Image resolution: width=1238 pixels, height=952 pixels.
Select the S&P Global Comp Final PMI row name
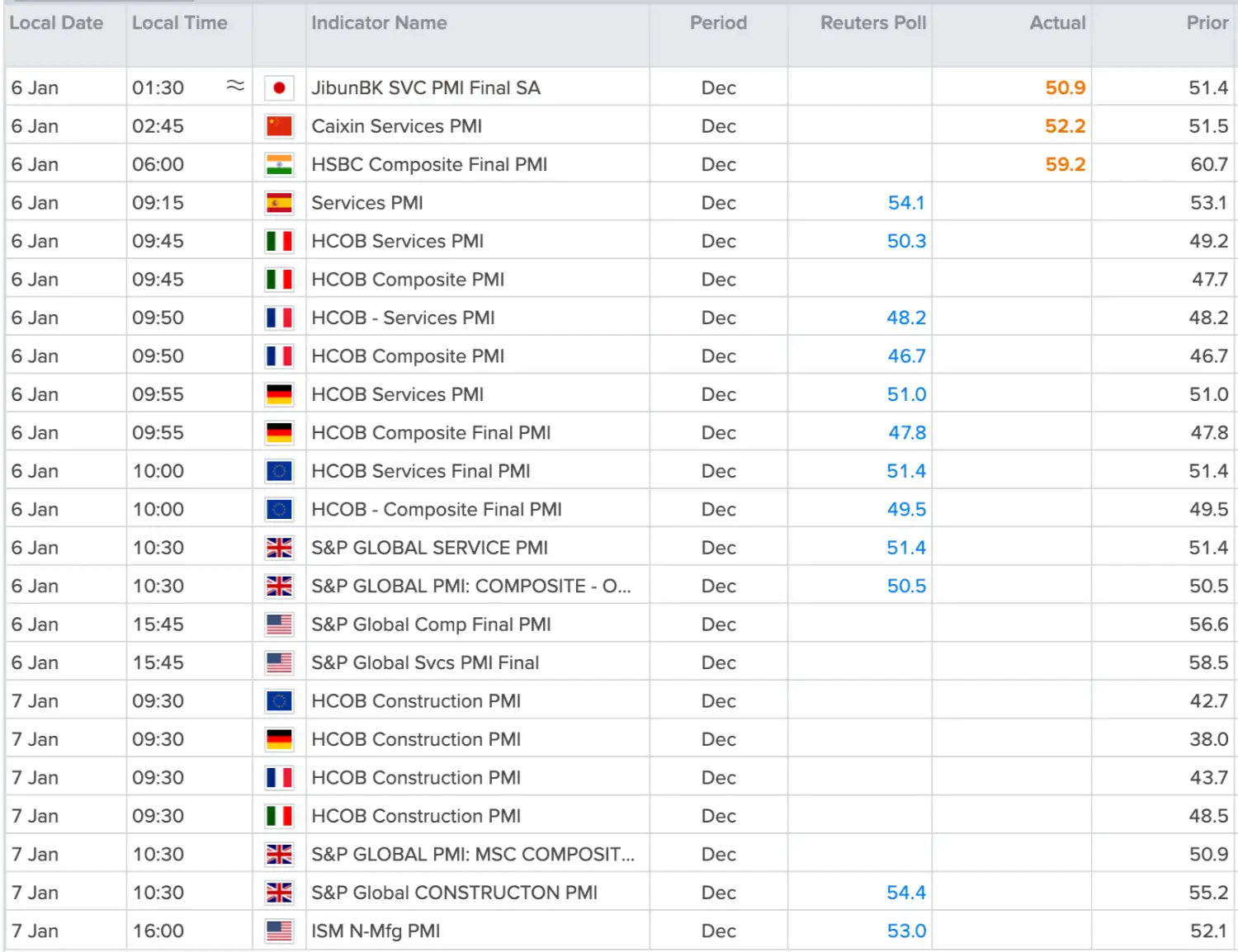coord(431,624)
